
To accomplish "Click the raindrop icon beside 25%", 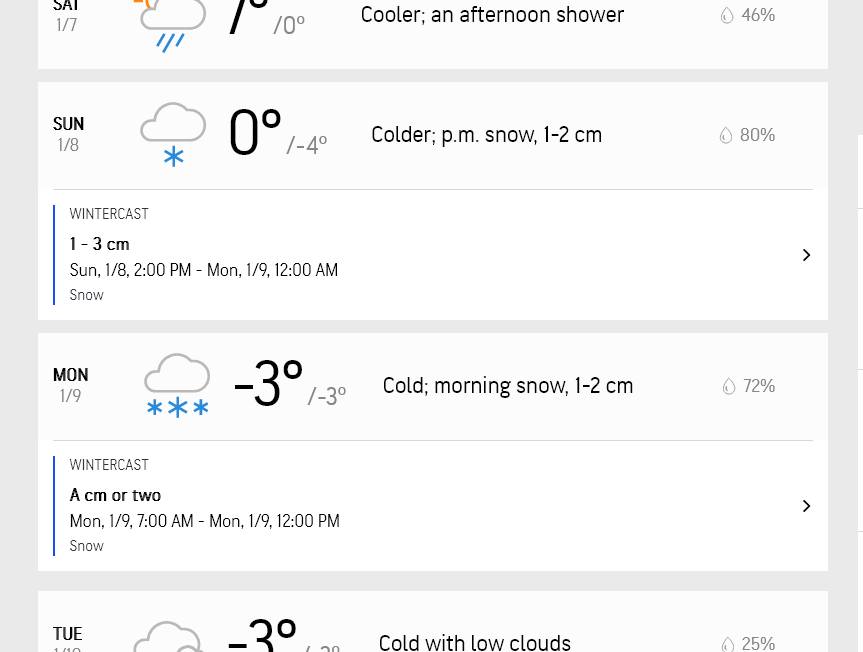I will tap(728, 643).
